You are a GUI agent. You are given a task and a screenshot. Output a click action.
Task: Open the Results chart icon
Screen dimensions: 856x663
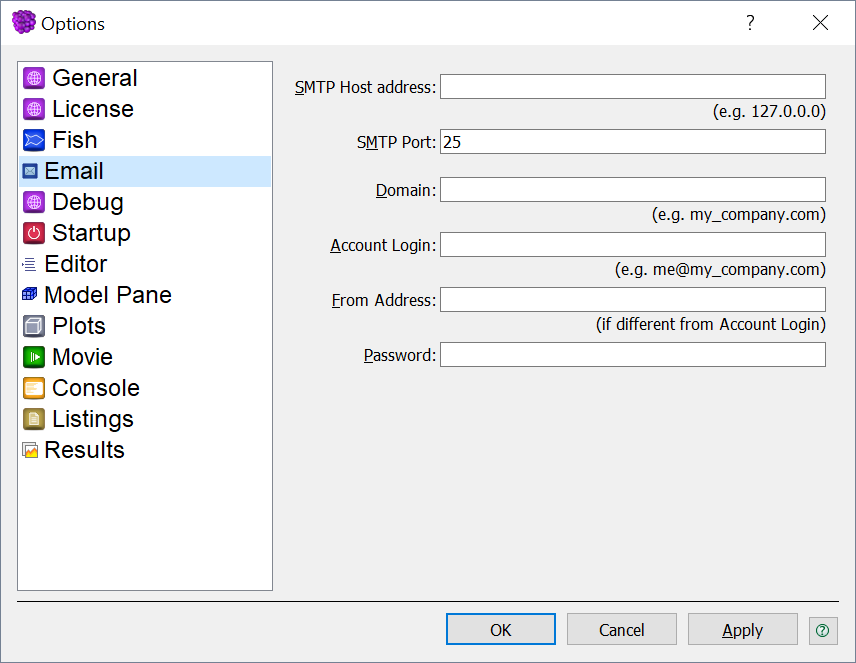tap(29, 450)
